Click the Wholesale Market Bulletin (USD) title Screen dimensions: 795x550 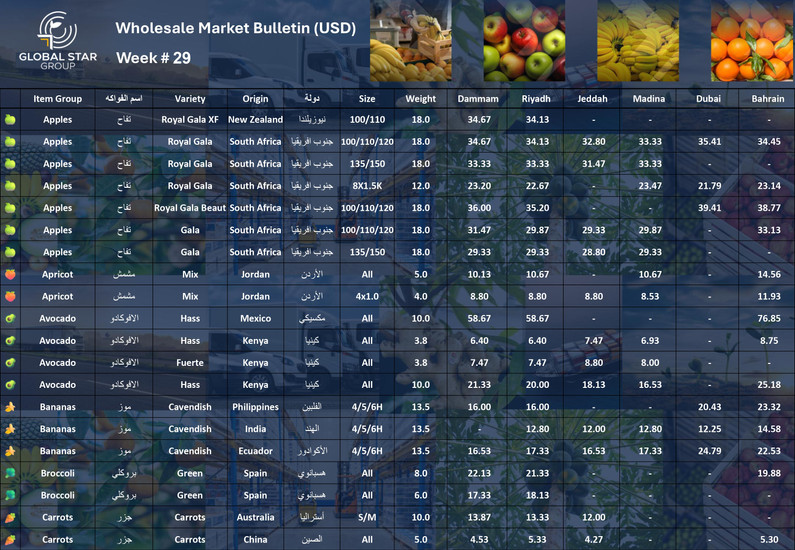[x=236, y=28]
